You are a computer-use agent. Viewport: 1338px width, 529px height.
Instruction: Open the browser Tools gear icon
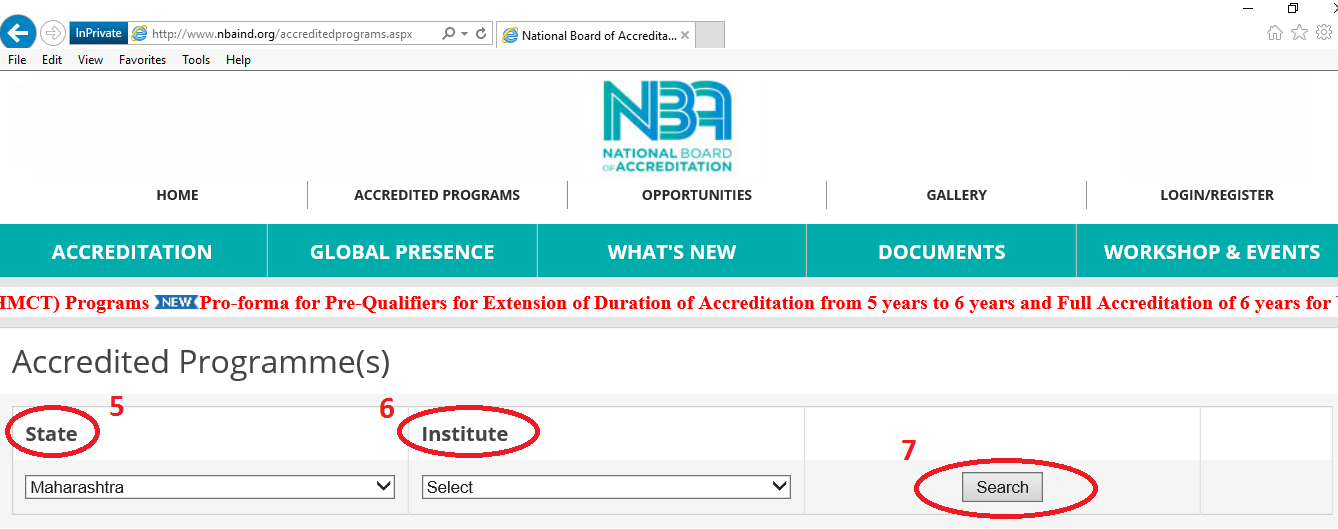coord(1323,32)
